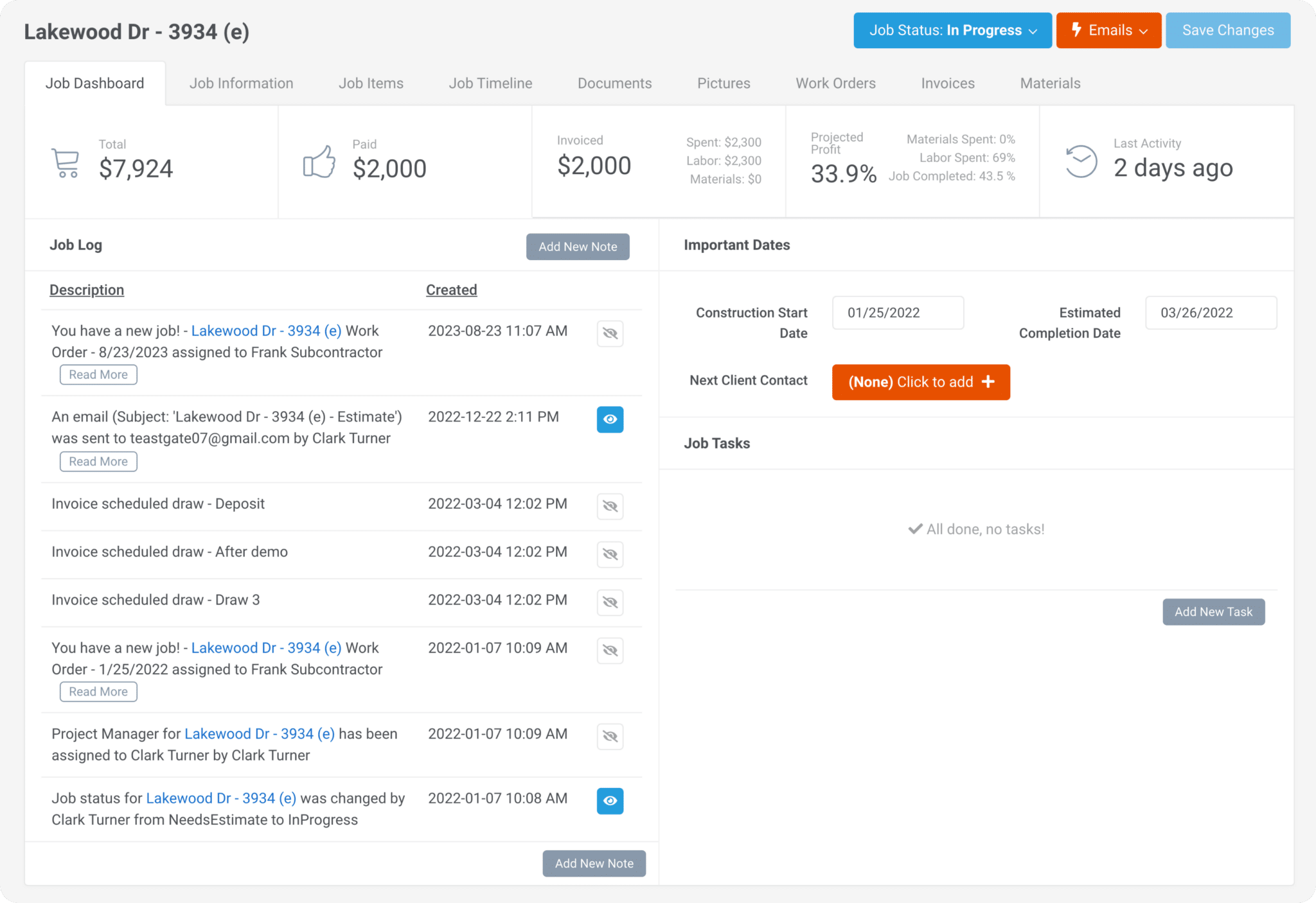The height and width of the screenshot is (903, 1316).
Task: Toggle visibility of Work Order 1/25/2022 log entry
Action: pyautogui.click(x=610, y=651)
